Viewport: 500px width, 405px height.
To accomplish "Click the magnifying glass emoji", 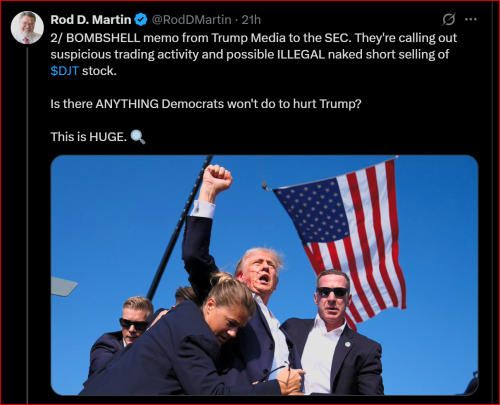I will [138, 137].
